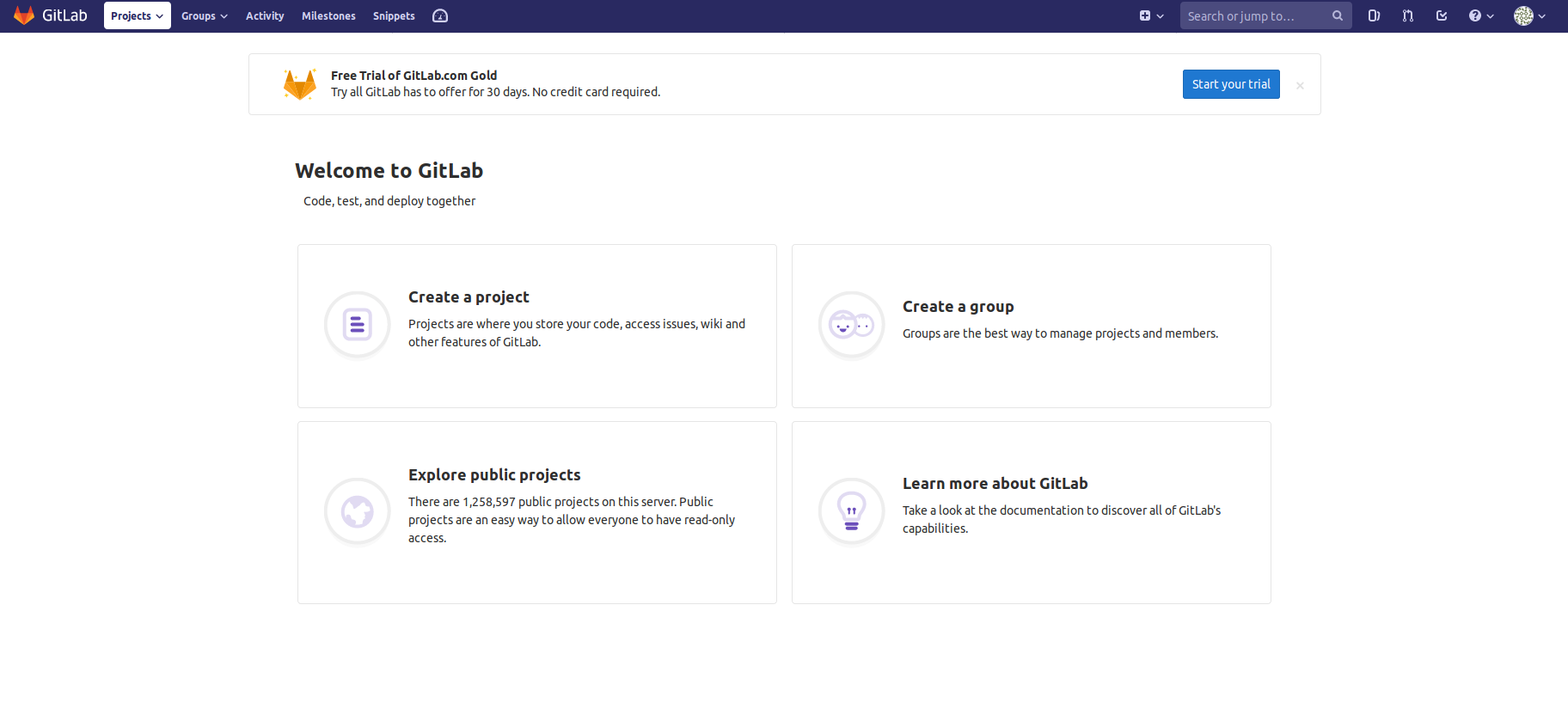Screen dimensions: 1568x721
Task: Expand the Groups dropdown
Action: point(204,15)
